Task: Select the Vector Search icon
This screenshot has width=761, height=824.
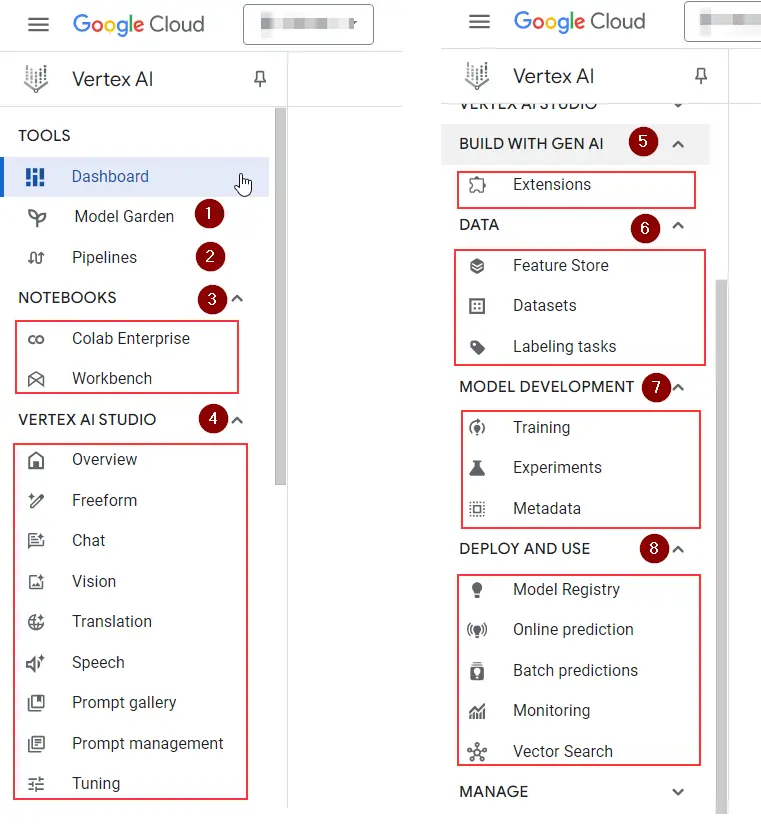Action: click(x=478, y=752)
